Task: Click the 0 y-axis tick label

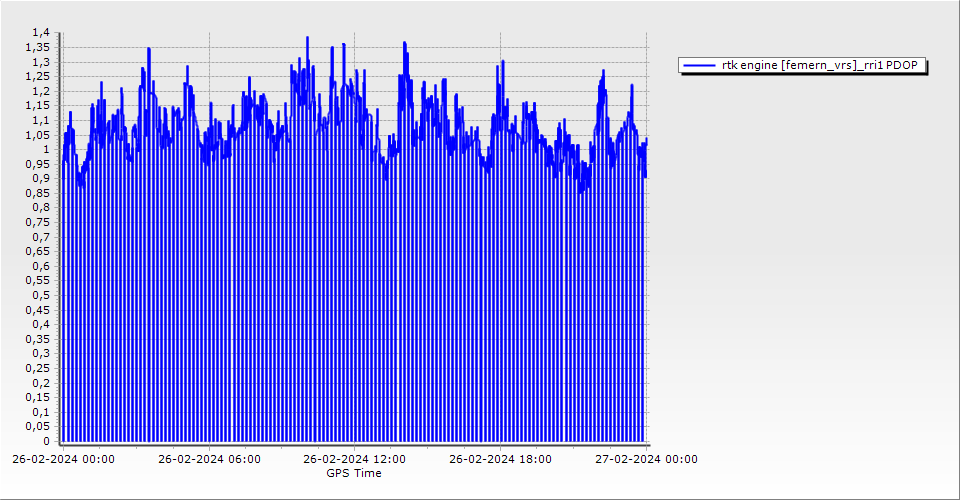Action: click(45, 441)
